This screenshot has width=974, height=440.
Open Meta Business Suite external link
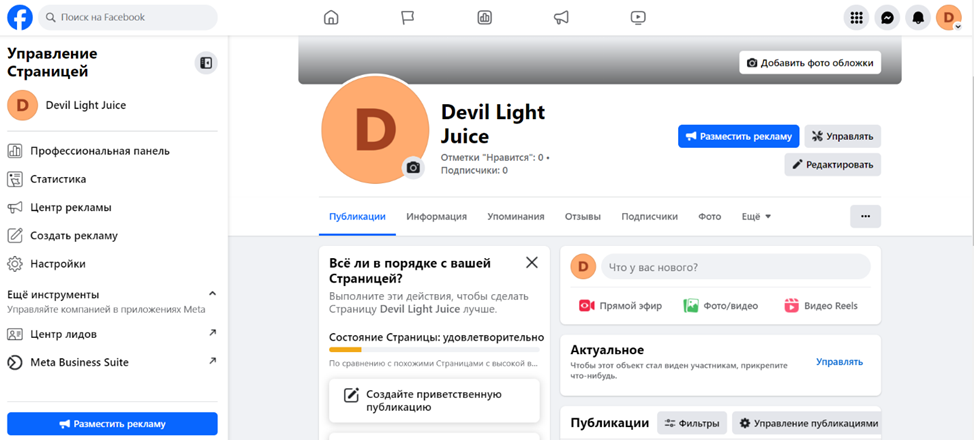(112, 362)
